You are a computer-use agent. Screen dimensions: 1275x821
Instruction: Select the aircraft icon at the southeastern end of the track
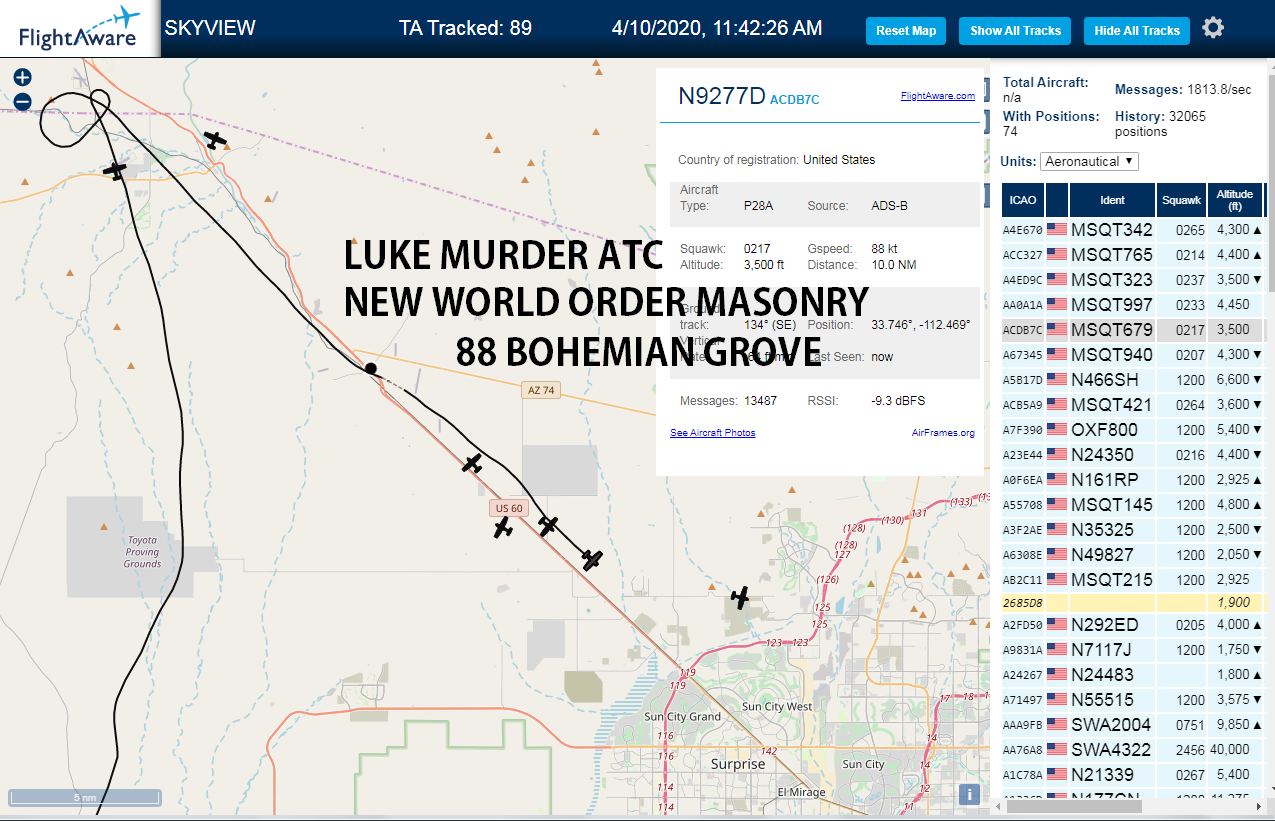click(x=592, y=560)
